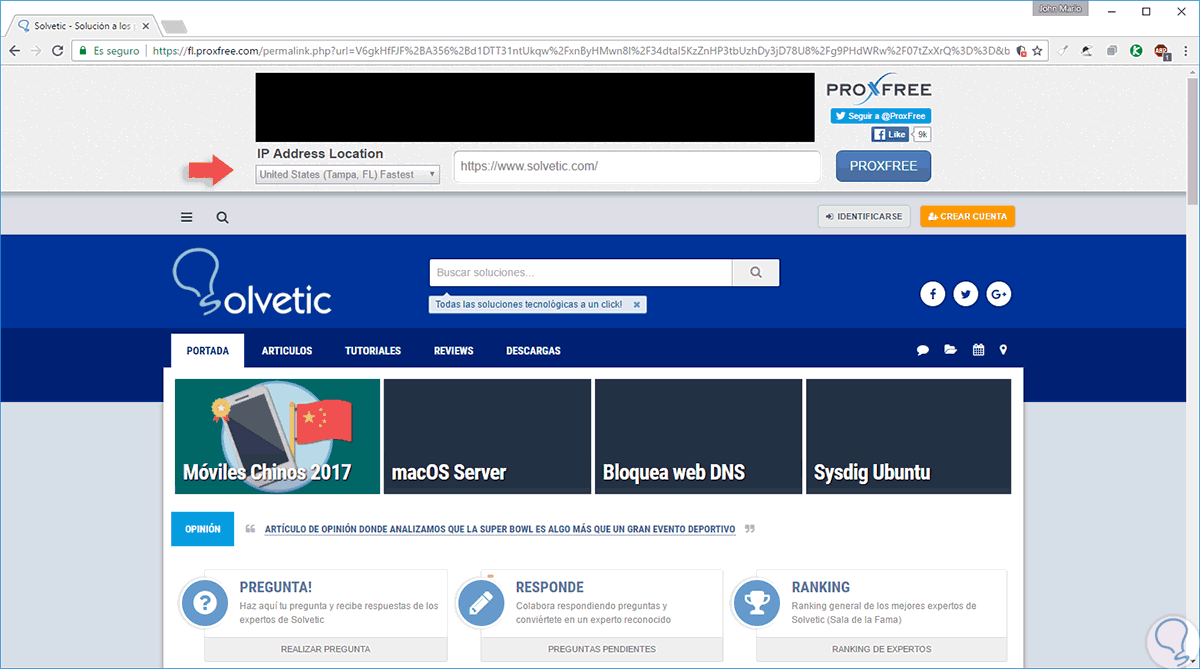Viewport: 1200px width, 669px height.
Task: Click the browser address bar URL
Action: click(580, 50)
